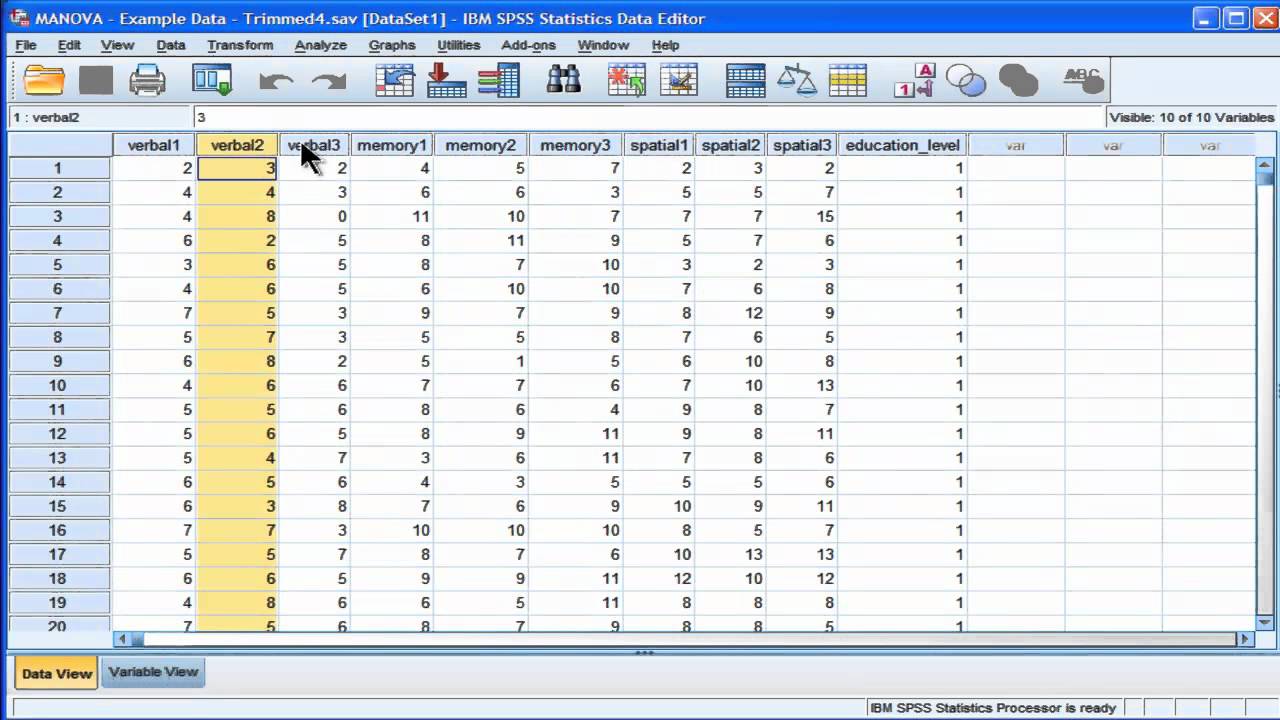Click the Weight Cases scale icon
The height and width of the screenshot is (720, 1280).
pos(797,80)
